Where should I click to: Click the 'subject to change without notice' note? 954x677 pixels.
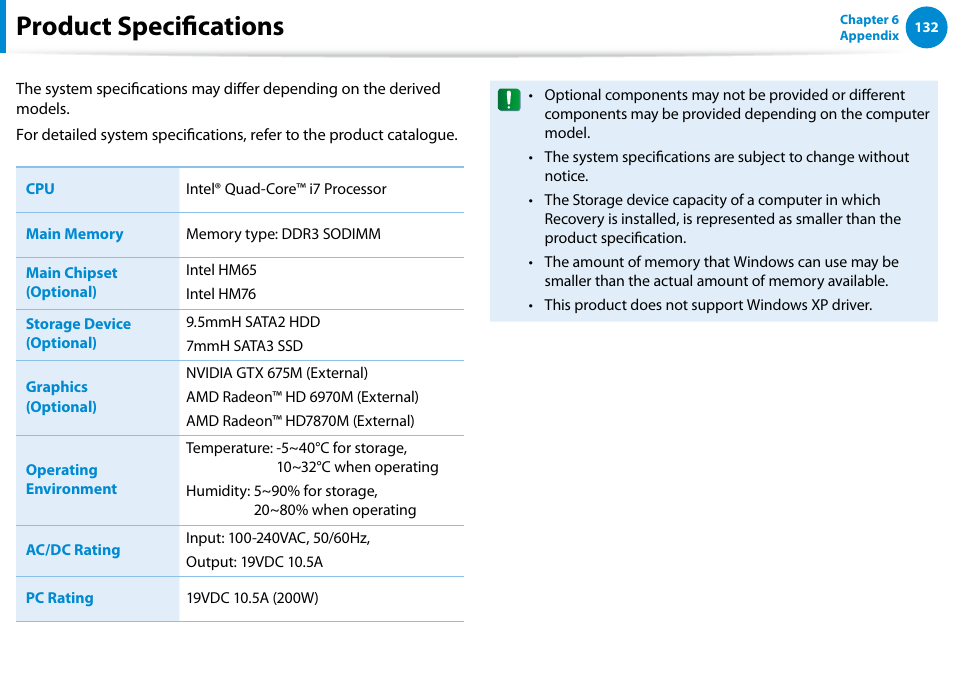[726, 166]
